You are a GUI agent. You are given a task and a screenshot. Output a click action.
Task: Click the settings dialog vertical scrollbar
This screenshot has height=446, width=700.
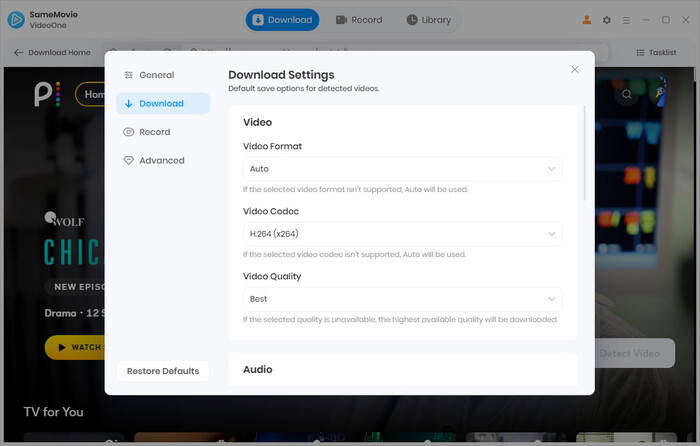584,153
